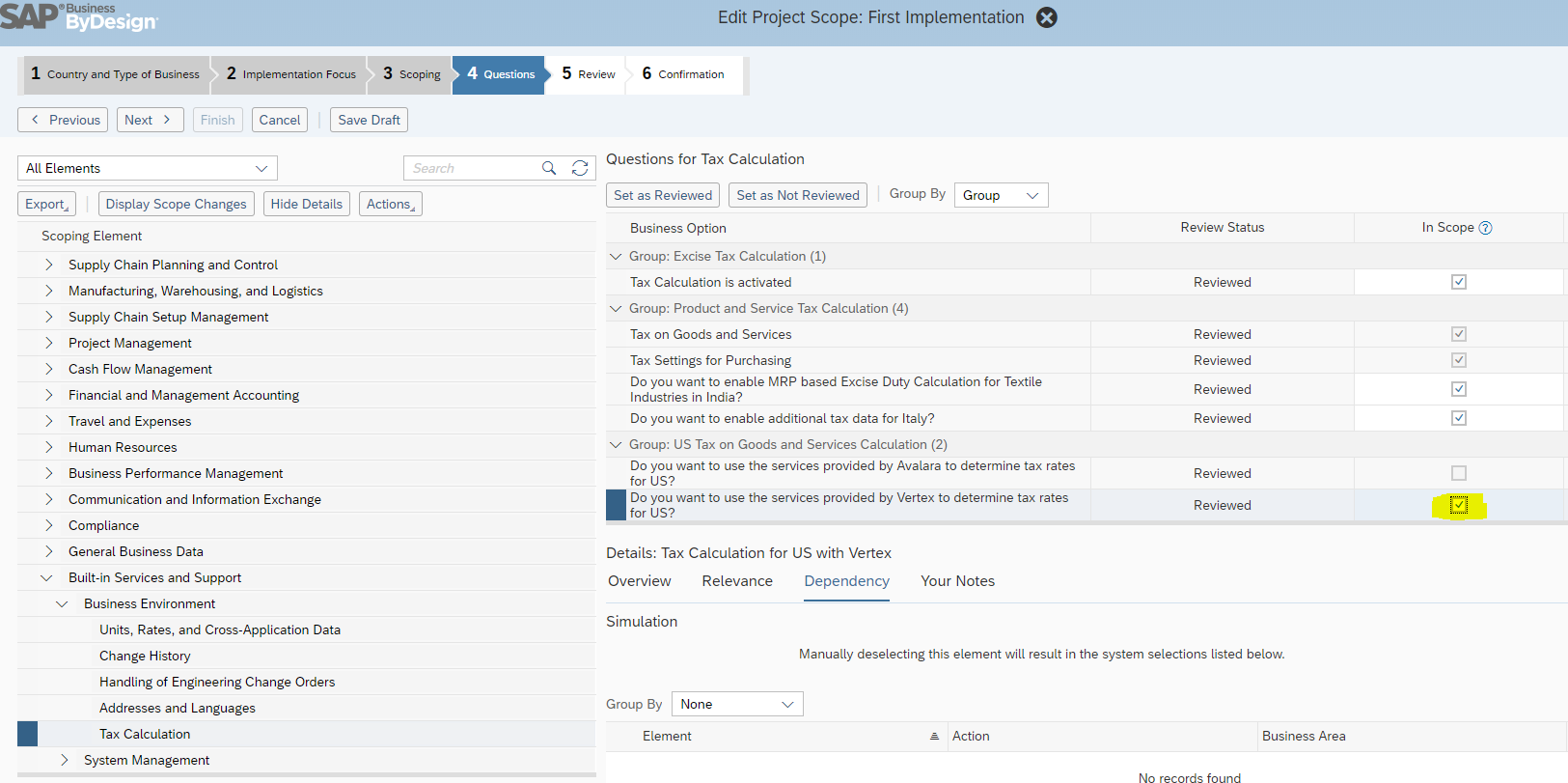Image resolution: width=1568 pixels, height=783 pixels.
Task: Open the In Scope help icon
Action: point(1485,228)
